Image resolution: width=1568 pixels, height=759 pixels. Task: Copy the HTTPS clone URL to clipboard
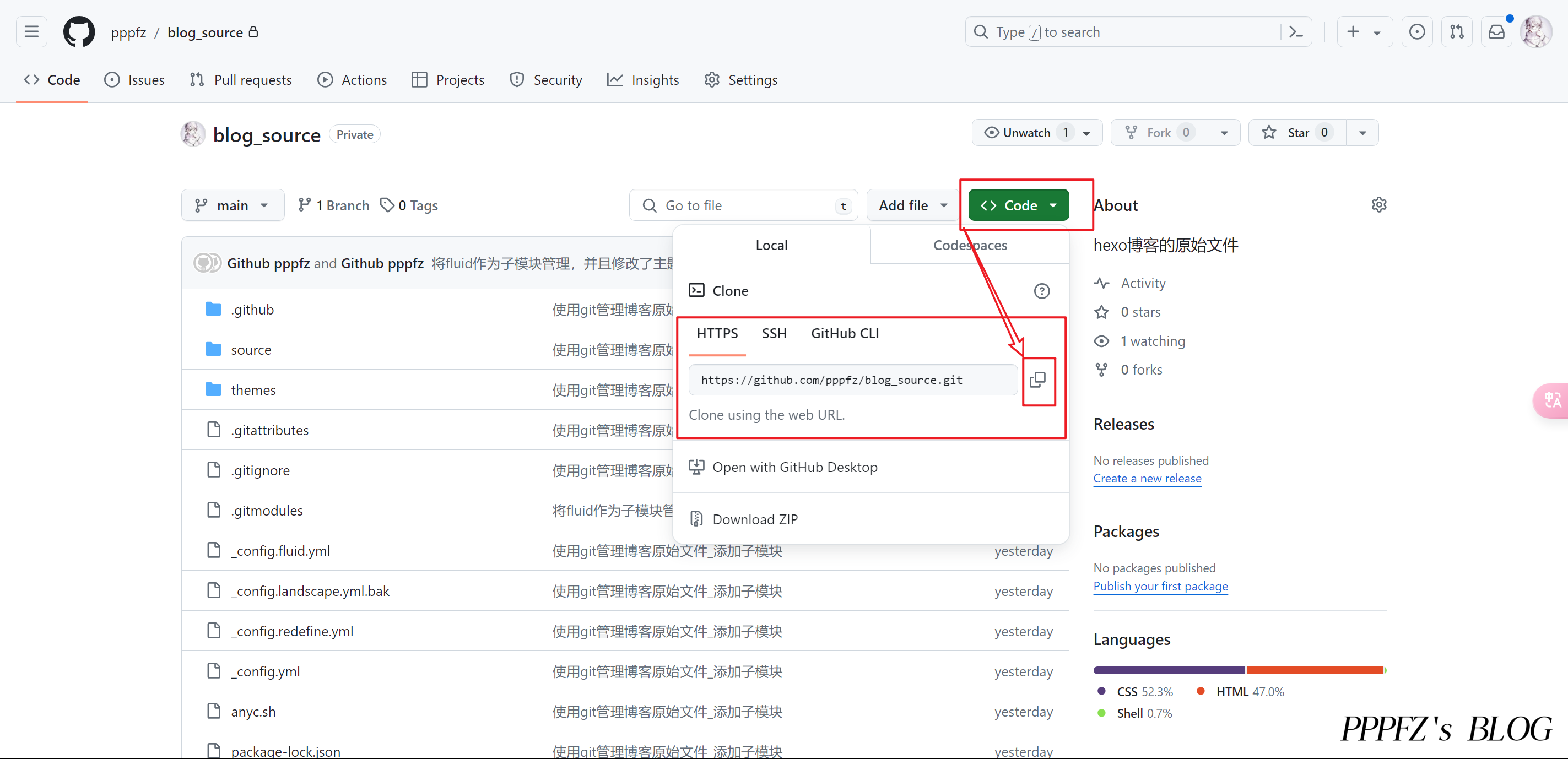pyautogui.click(x=1037, y=380)
